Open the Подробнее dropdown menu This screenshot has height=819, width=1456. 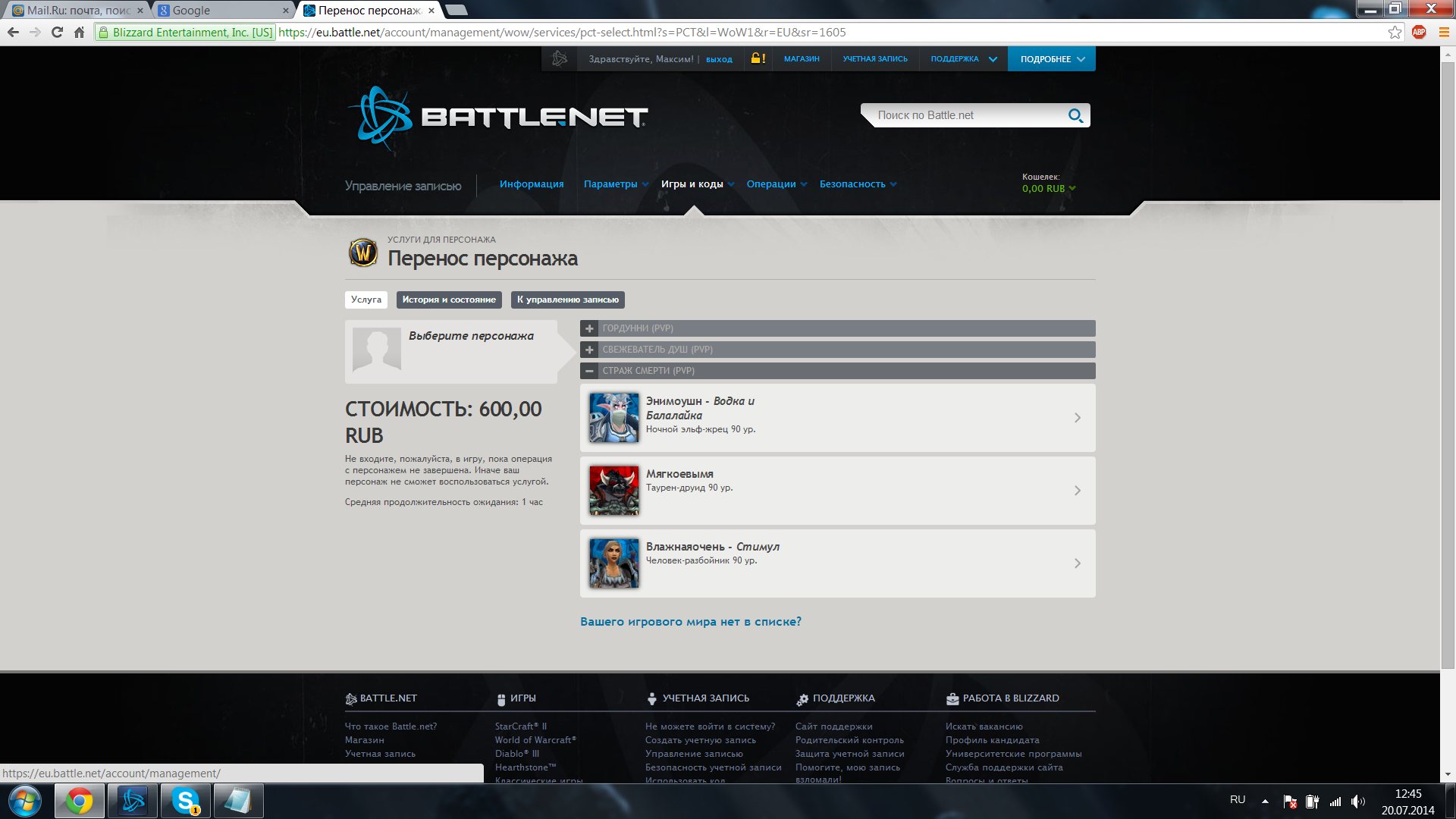[1051, 58]
